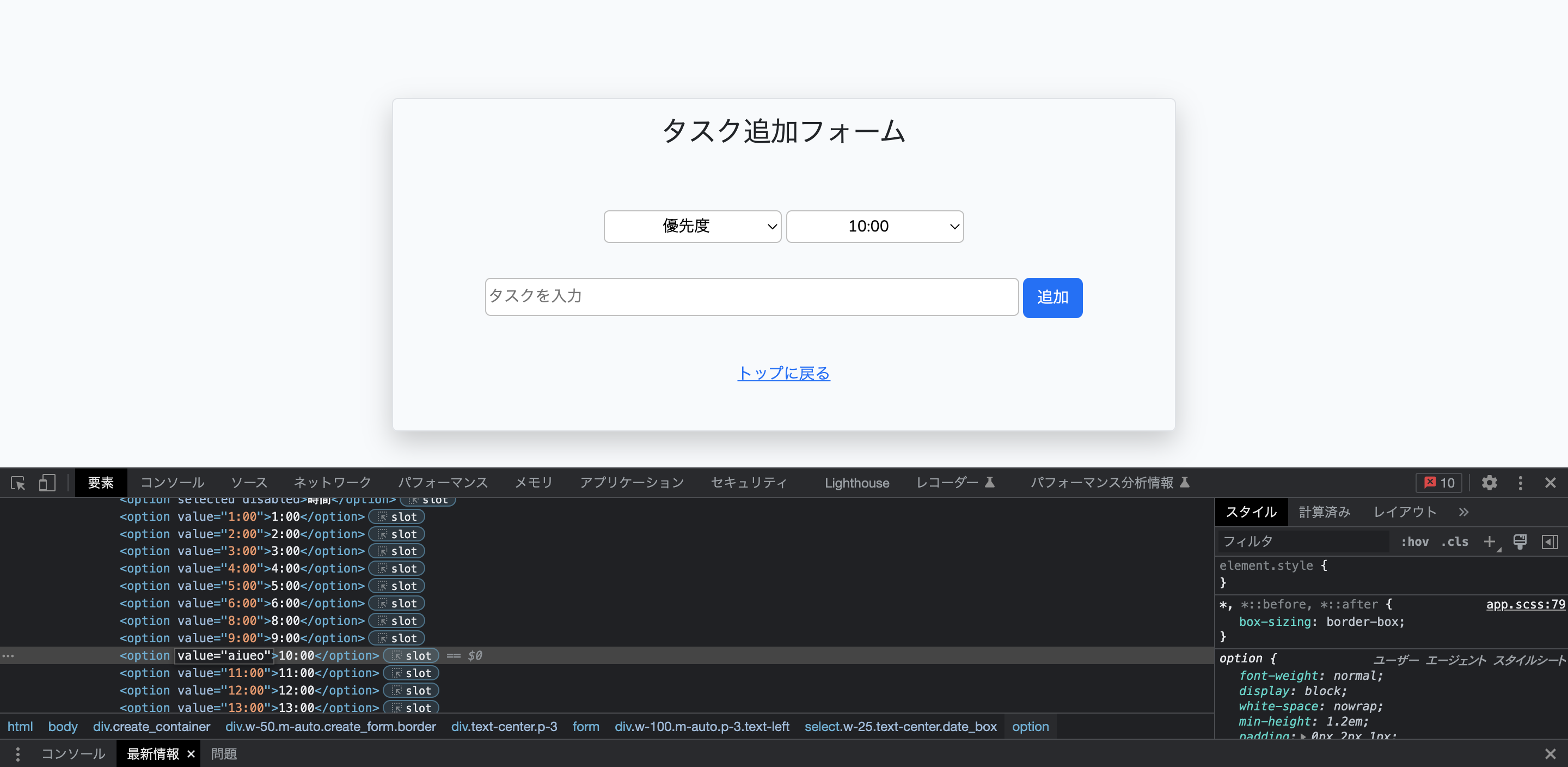Open the ソース Sources tab
Image resolution: width=1568 pixels, height=767 pixels.
click(249, 483)
